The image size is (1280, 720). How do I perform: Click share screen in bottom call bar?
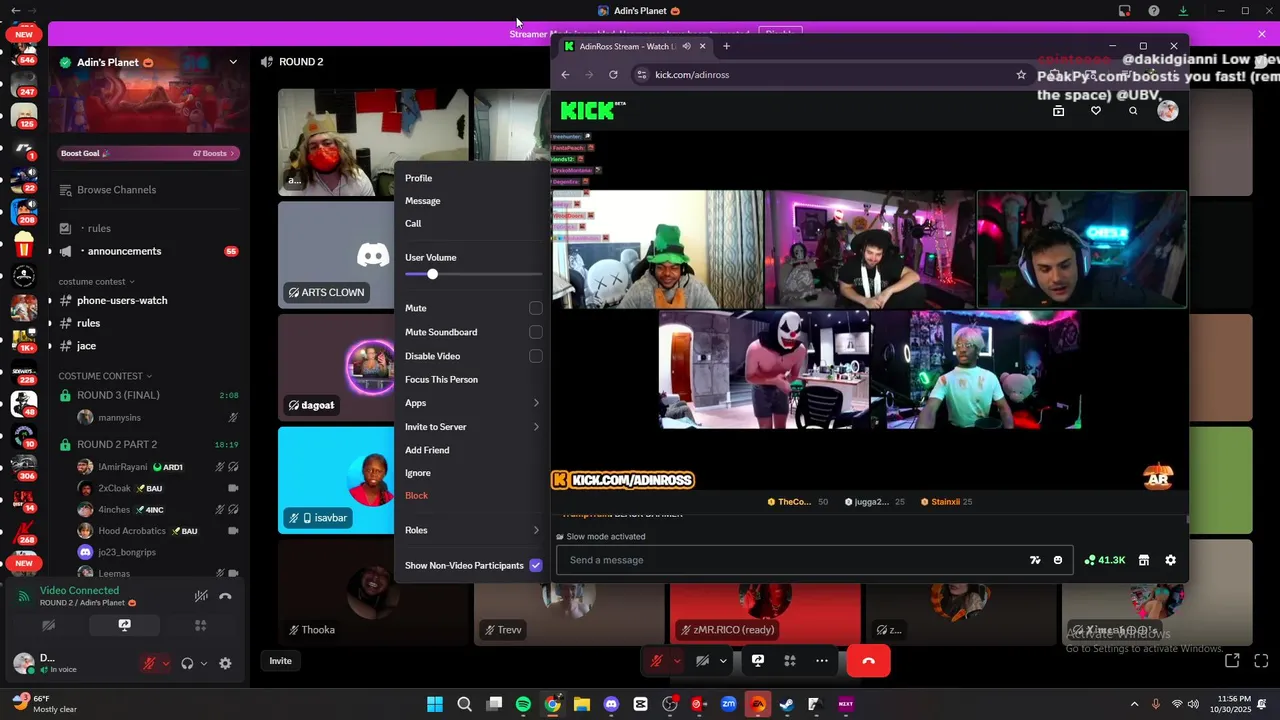tap(758, 661)
